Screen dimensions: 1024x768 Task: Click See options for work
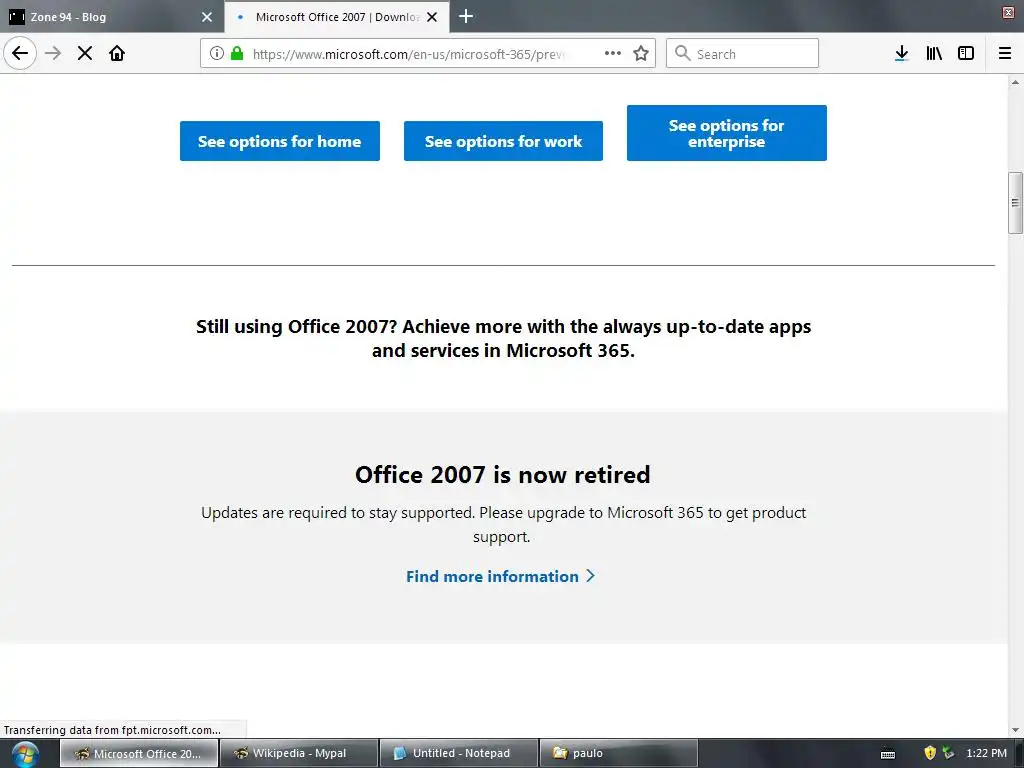[503, 141]
